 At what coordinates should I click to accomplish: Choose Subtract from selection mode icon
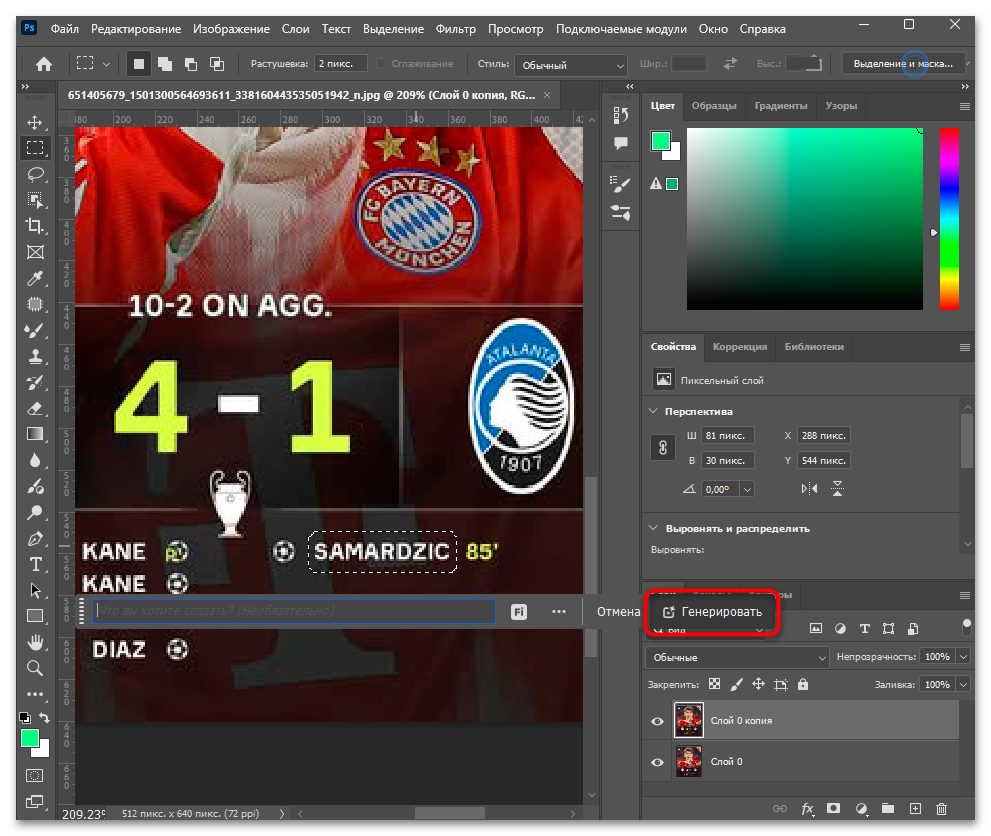pos(191,64)
